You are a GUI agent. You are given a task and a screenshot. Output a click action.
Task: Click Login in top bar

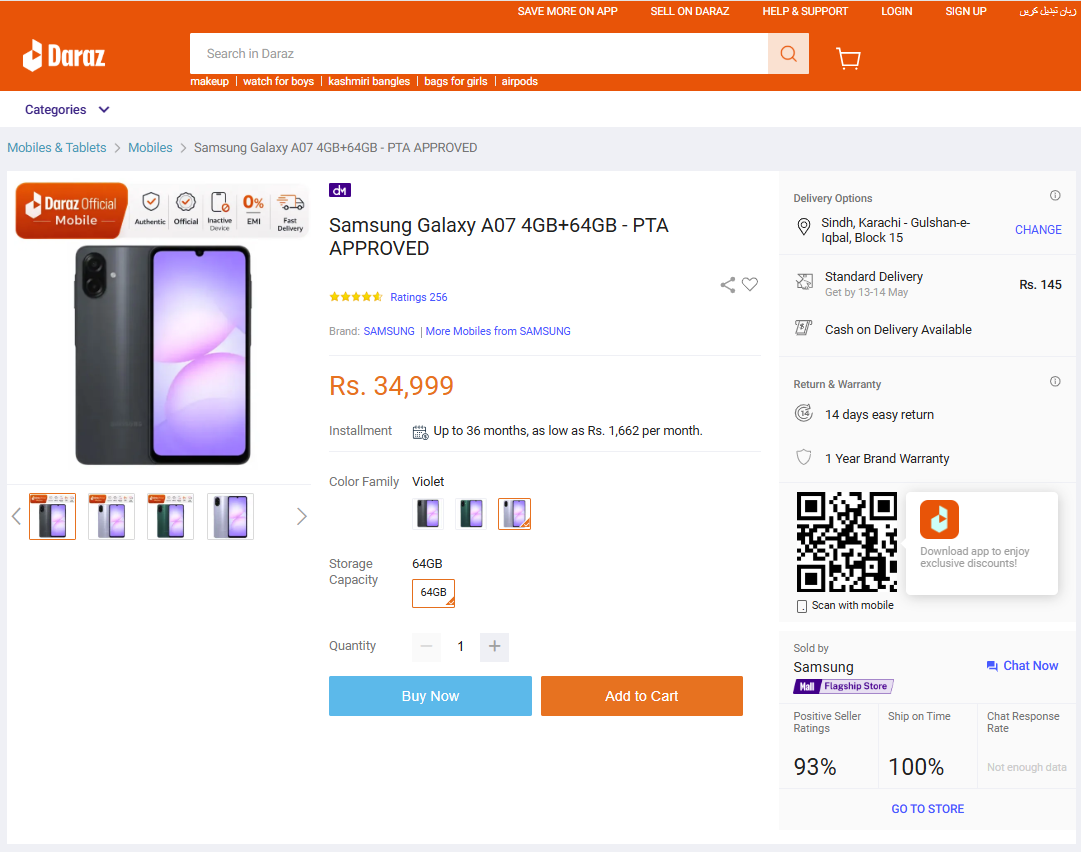896,11
